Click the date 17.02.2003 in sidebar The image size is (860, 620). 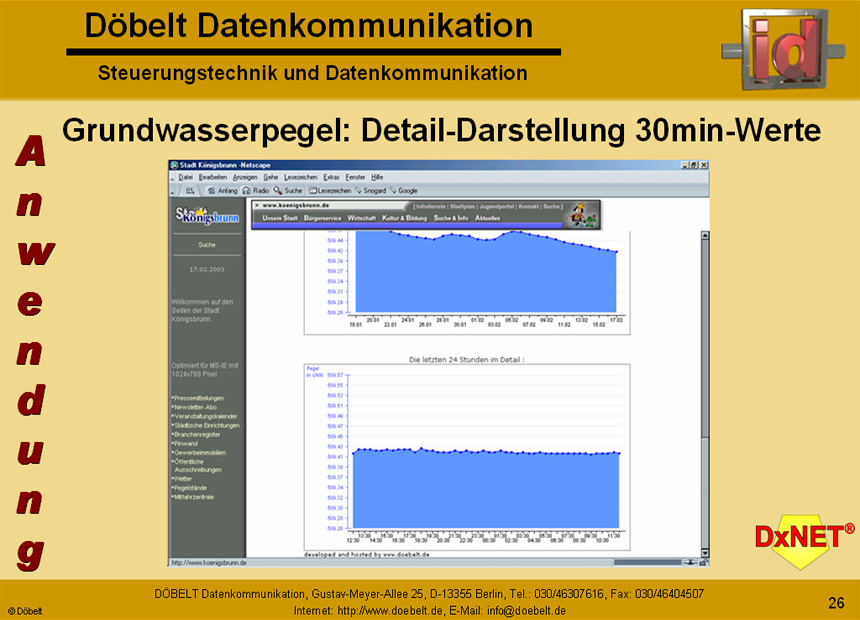tap(207, 269)
